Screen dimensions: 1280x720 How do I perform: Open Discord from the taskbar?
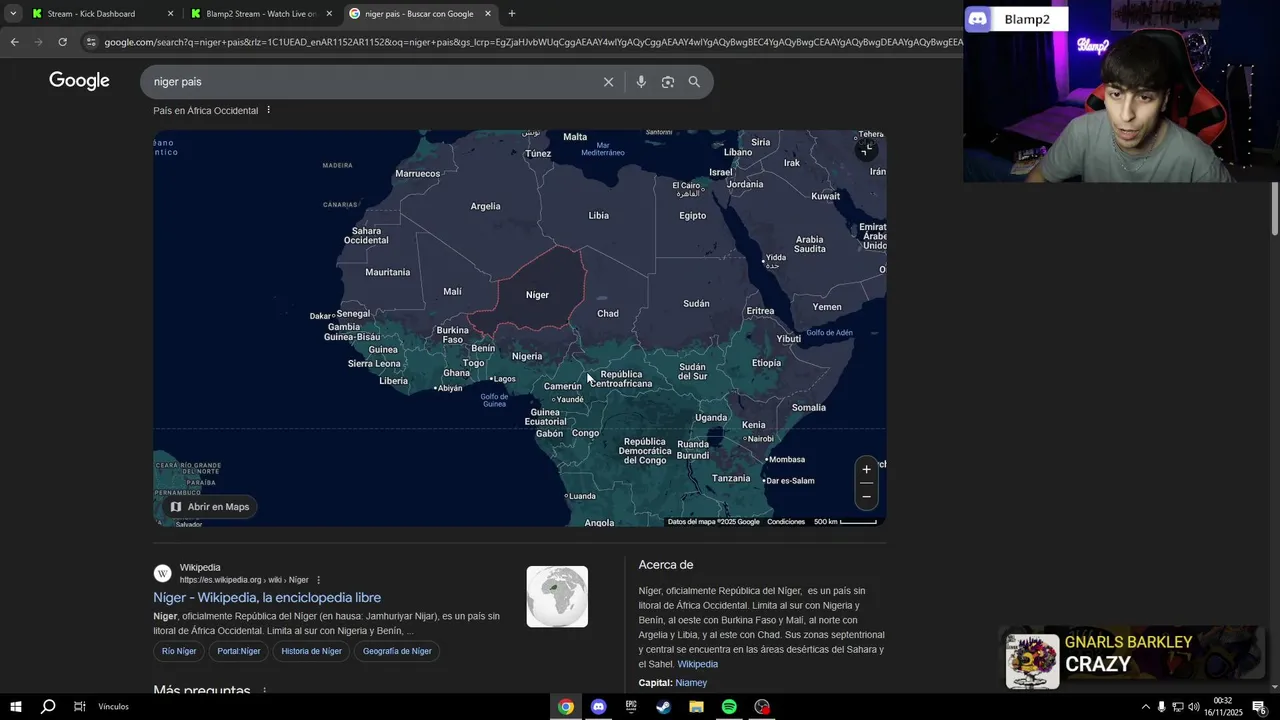click(x=598, y=707)
